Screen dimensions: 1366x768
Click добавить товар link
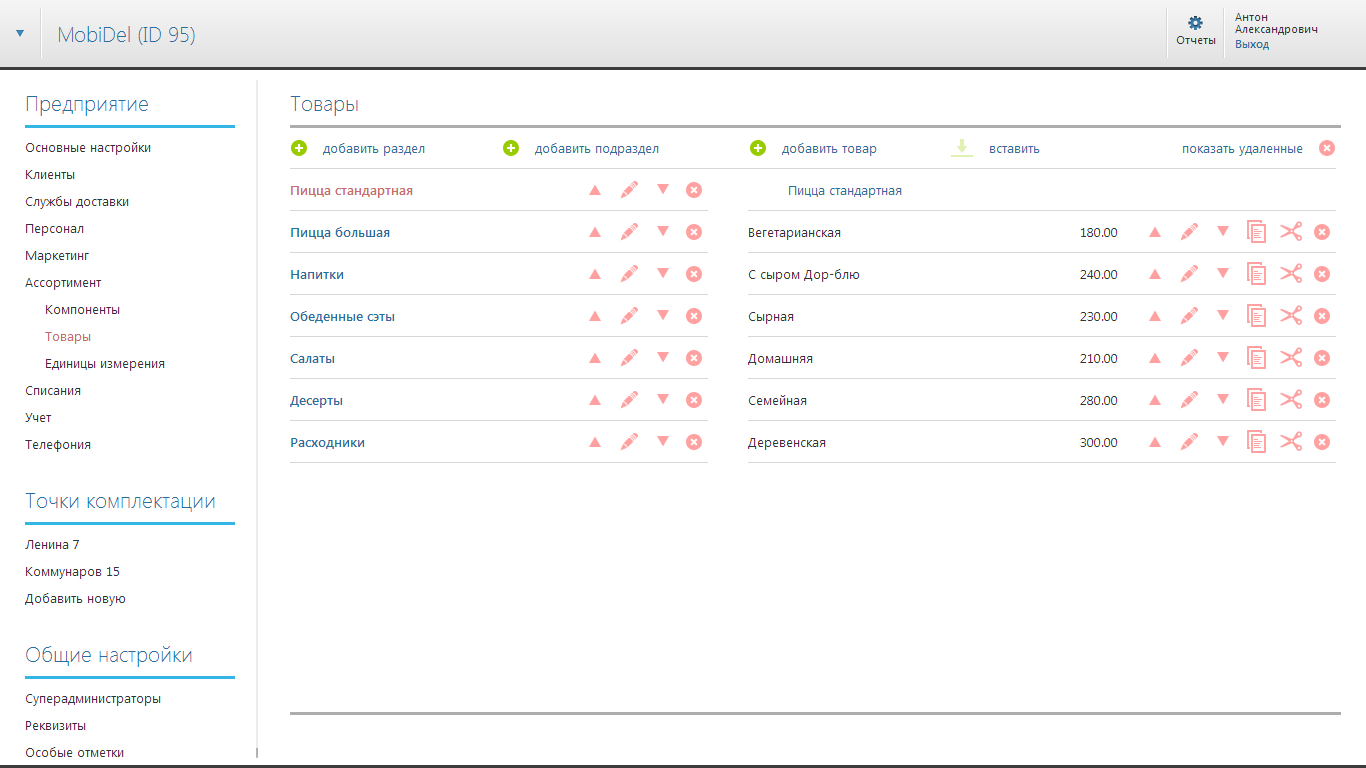click(x=829, y=149)
